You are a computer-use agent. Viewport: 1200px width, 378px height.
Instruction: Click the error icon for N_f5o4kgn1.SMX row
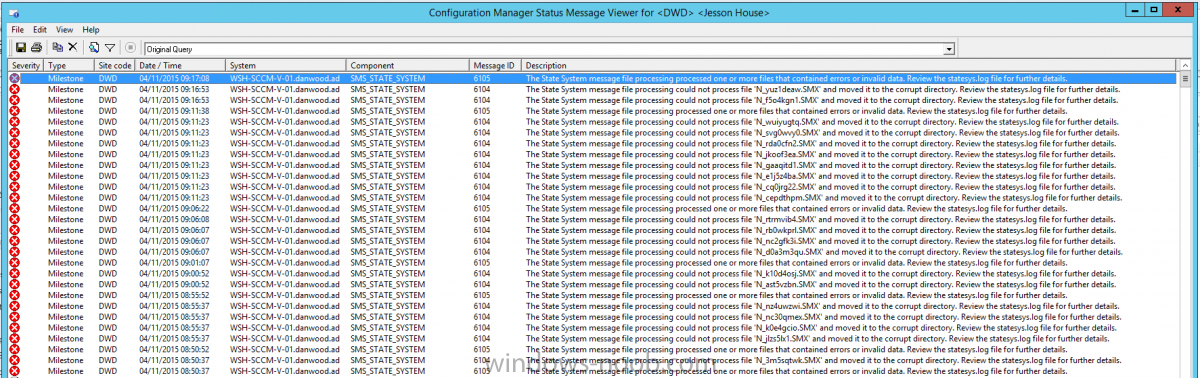coord(15,100)
